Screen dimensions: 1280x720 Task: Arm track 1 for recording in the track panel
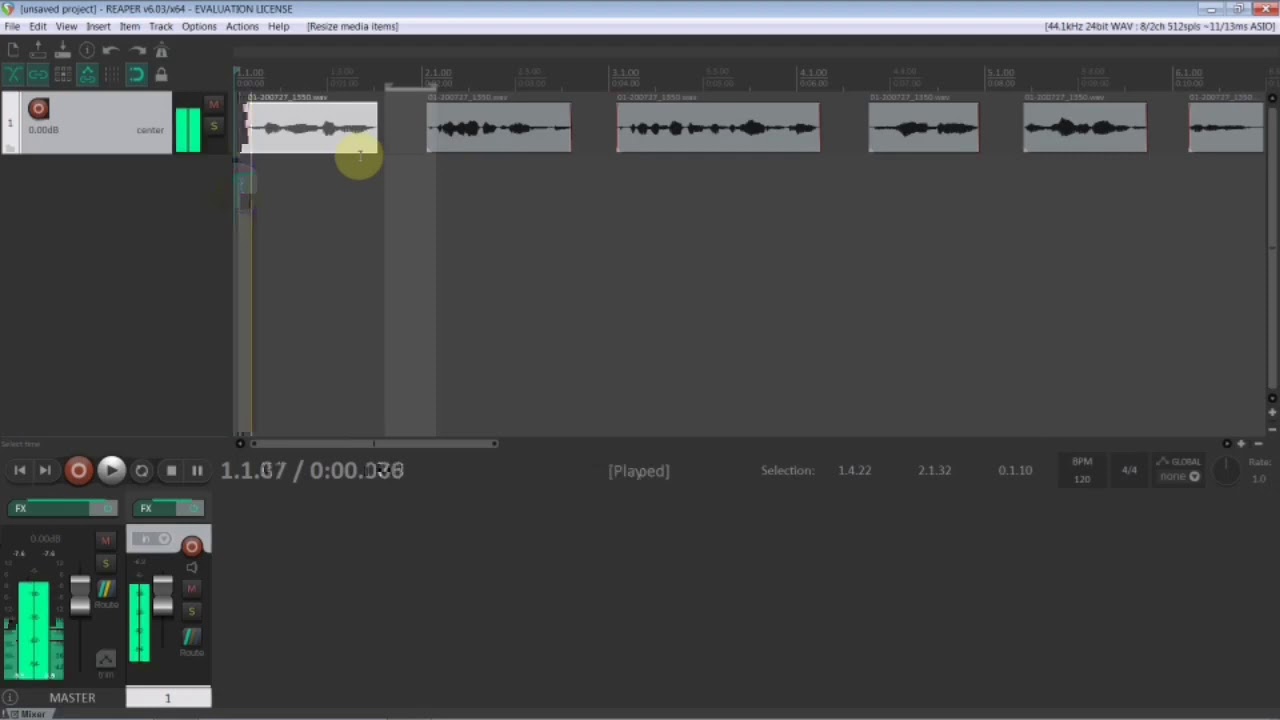click(x=38, y=108)
